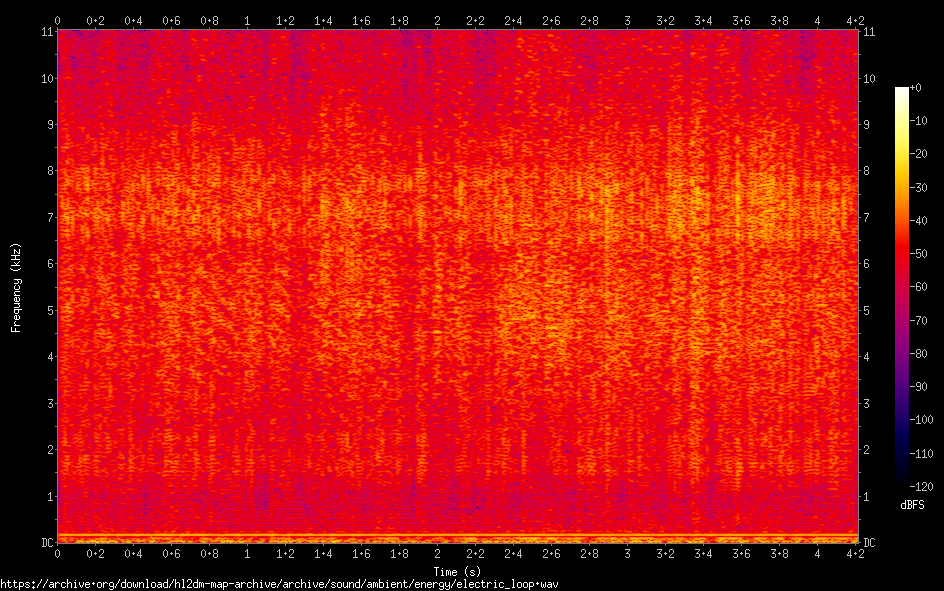Click the 1 kHz label on right axis
Viewport: 944px width, 591px height.
coord(867,496)
